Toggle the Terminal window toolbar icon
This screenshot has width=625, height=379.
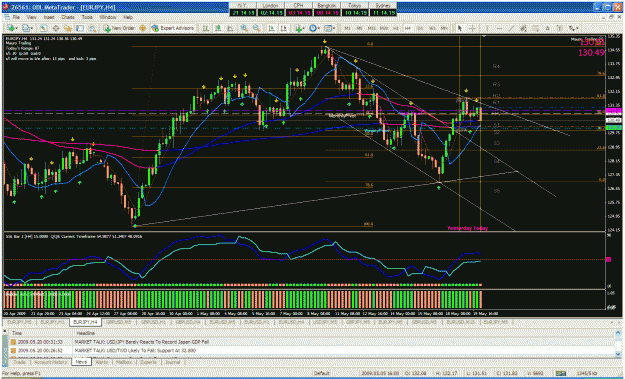[80, 28]
